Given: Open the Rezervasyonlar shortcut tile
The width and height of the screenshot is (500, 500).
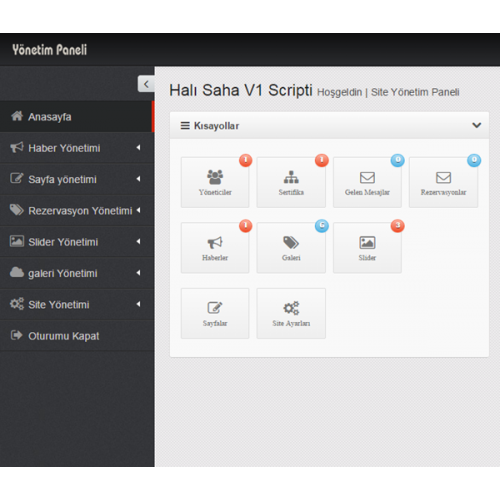Looking at the screenshot, I should 443,182.
